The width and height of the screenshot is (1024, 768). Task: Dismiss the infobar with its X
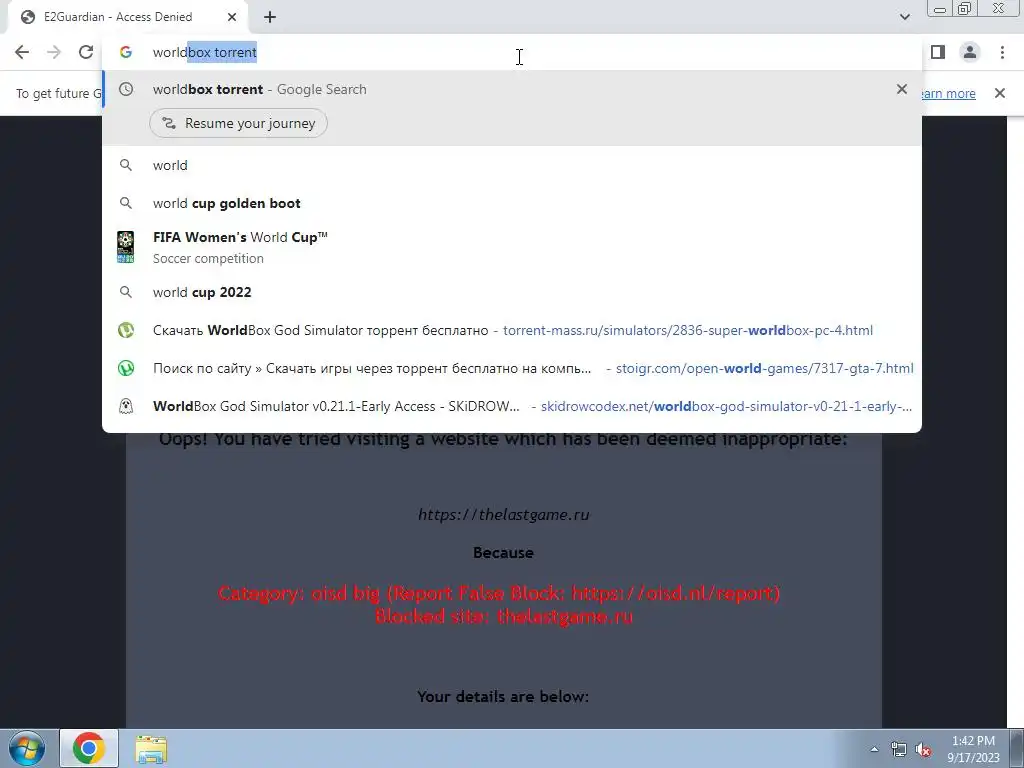[1000, 93]
